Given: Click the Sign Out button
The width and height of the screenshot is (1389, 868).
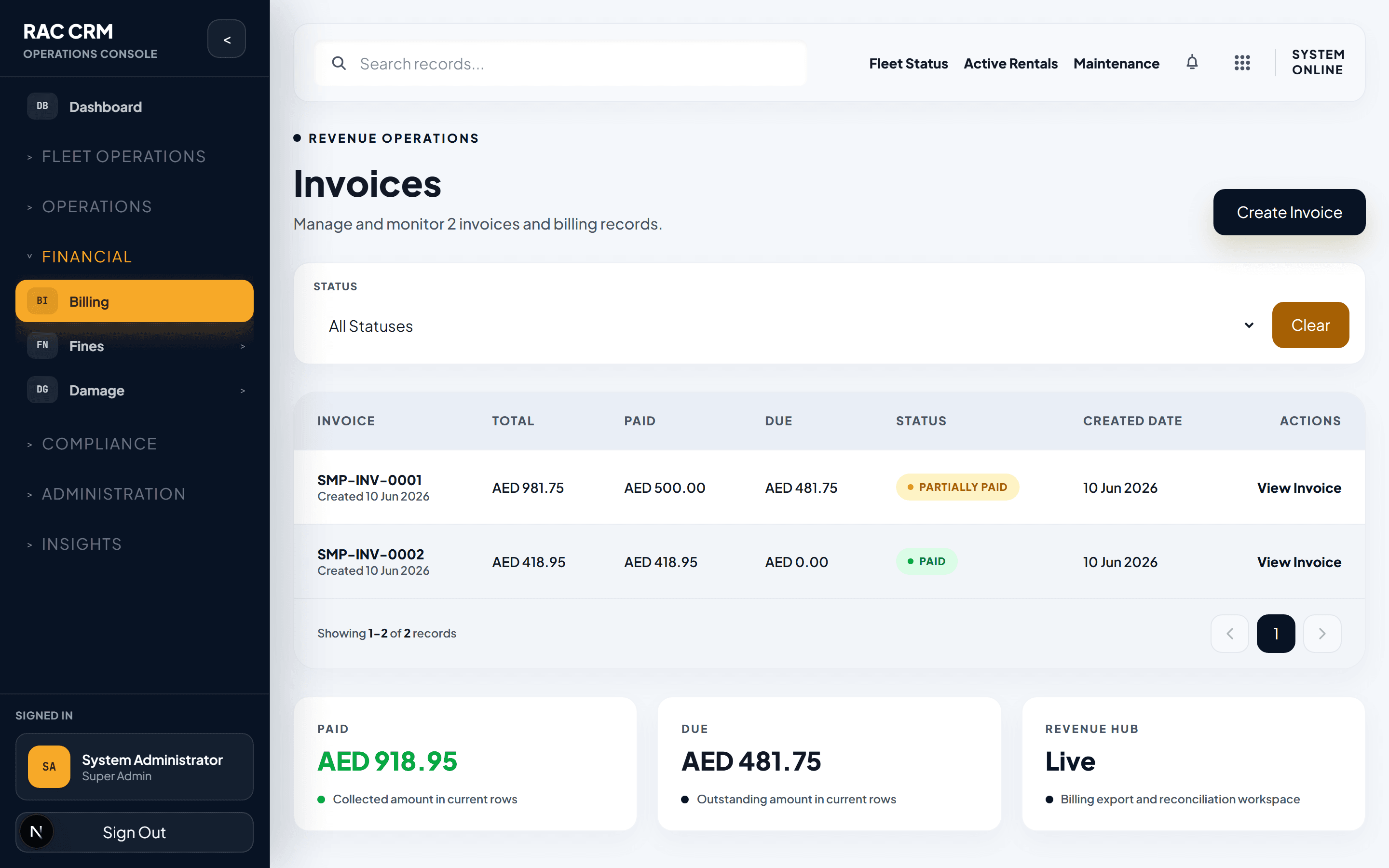Looking at the screenshot, I should (134, 832).
